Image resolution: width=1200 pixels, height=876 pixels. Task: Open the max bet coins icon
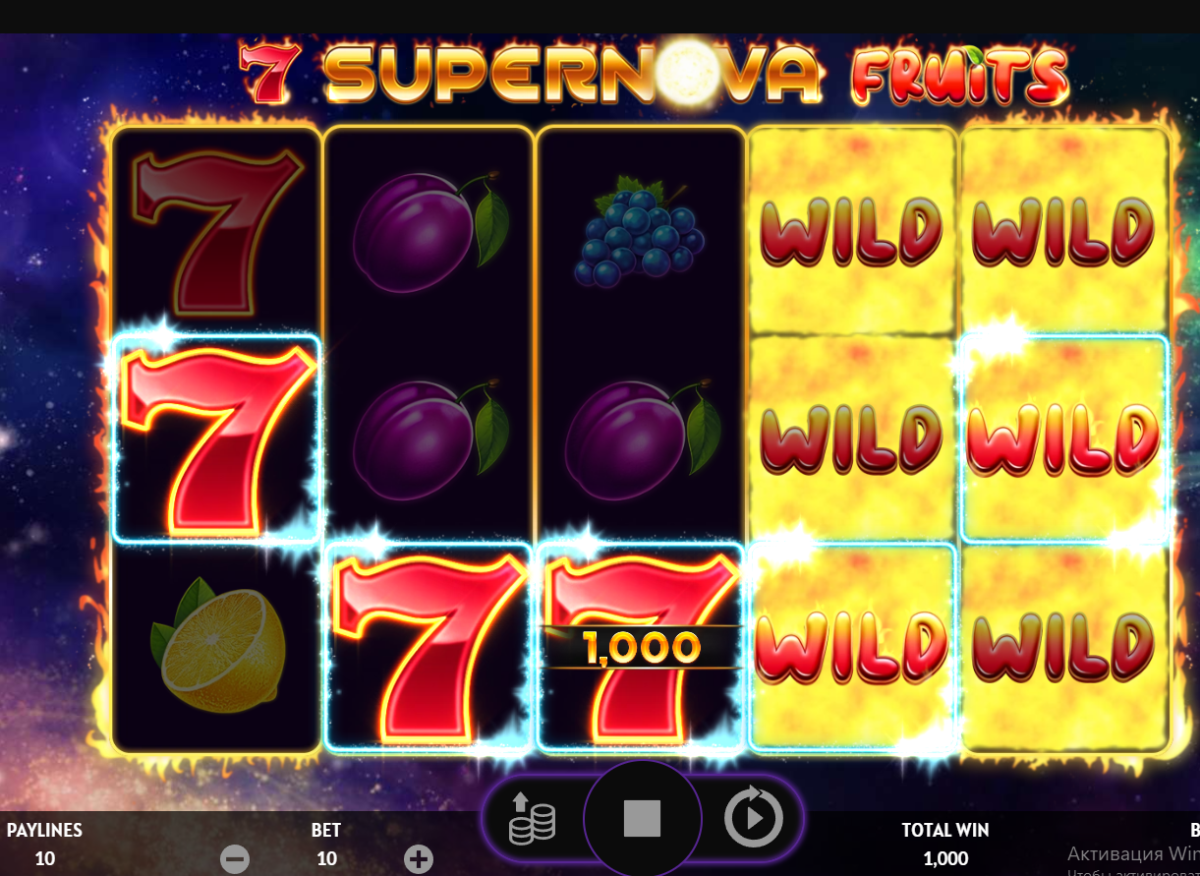coord(531,819)
